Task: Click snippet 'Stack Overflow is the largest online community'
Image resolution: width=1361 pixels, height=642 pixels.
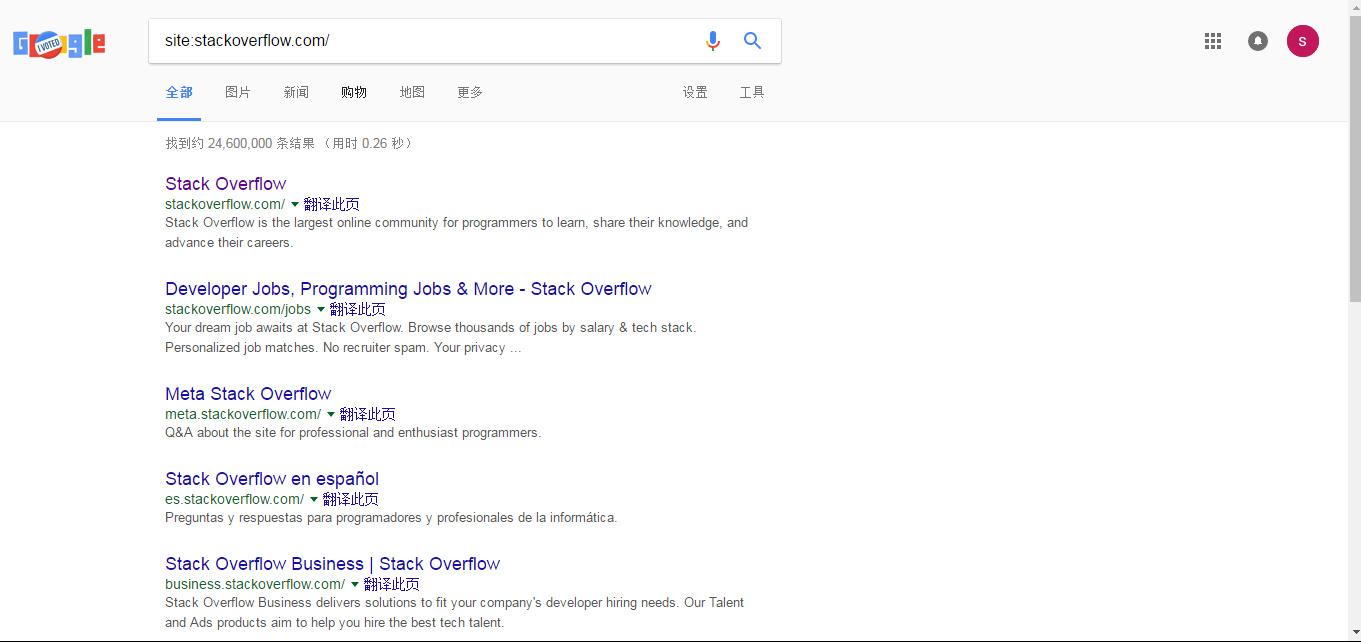Action: [x=456, y=233]
